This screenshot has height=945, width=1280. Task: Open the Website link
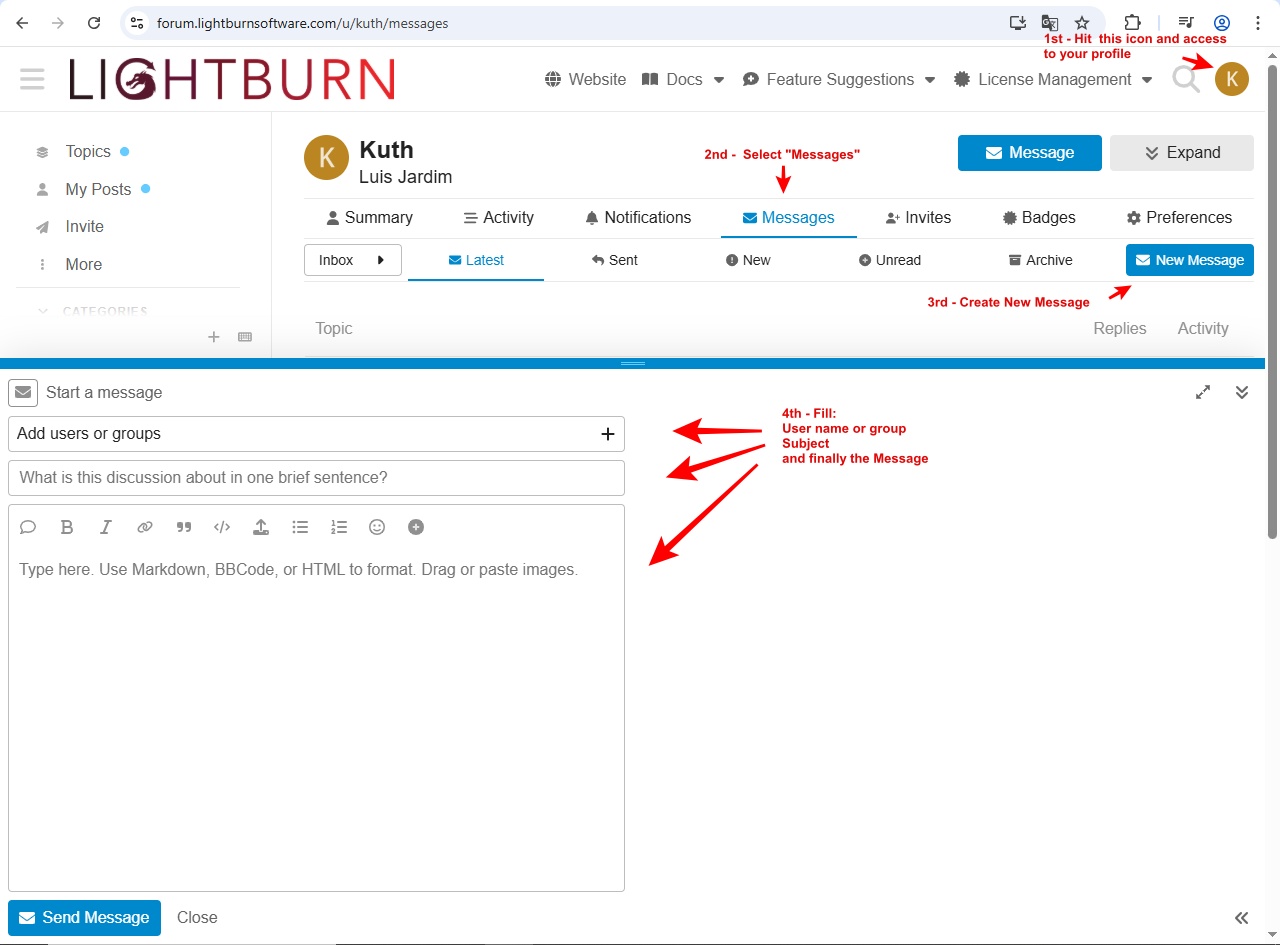tap(585, 79)
